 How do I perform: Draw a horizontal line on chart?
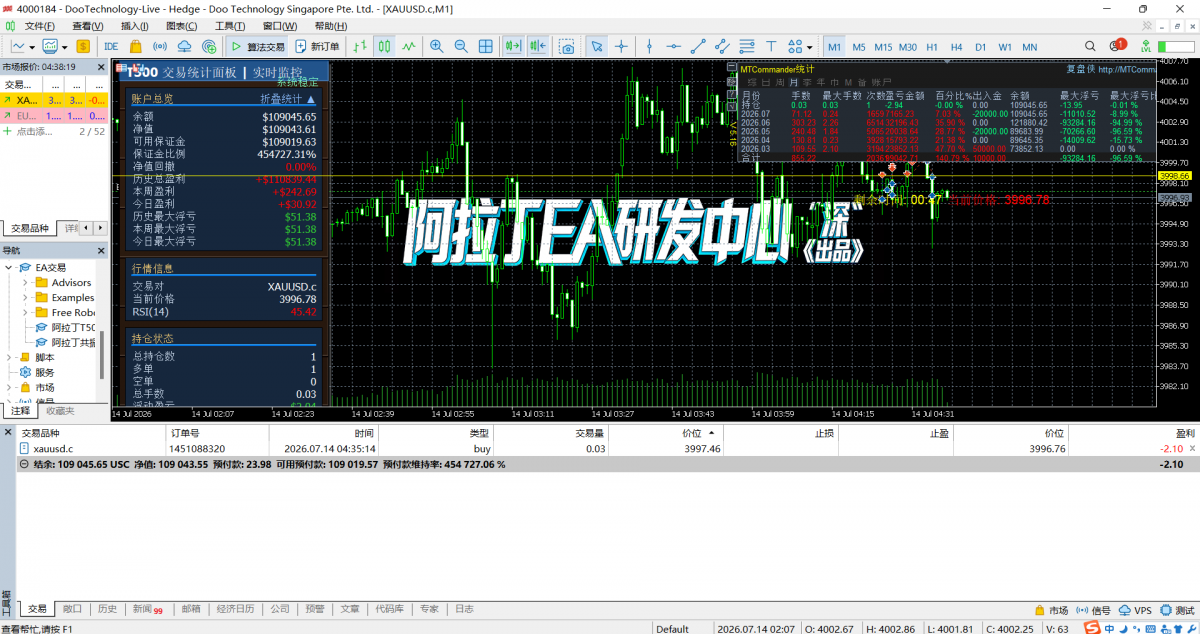[x=674, y=46]
